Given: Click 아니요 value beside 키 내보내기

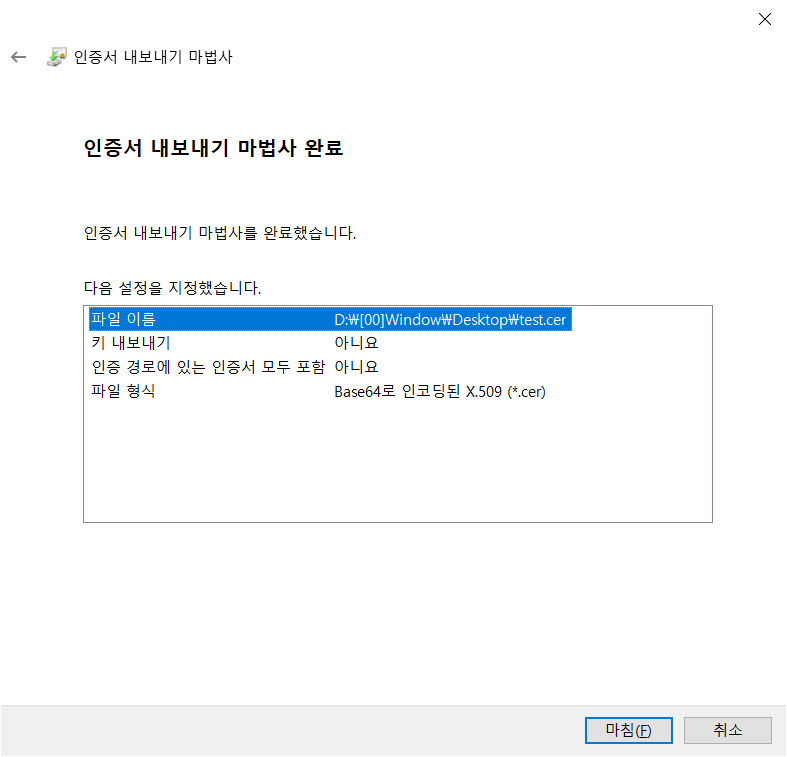Looking at the screenshot, I should coord(356,343).
